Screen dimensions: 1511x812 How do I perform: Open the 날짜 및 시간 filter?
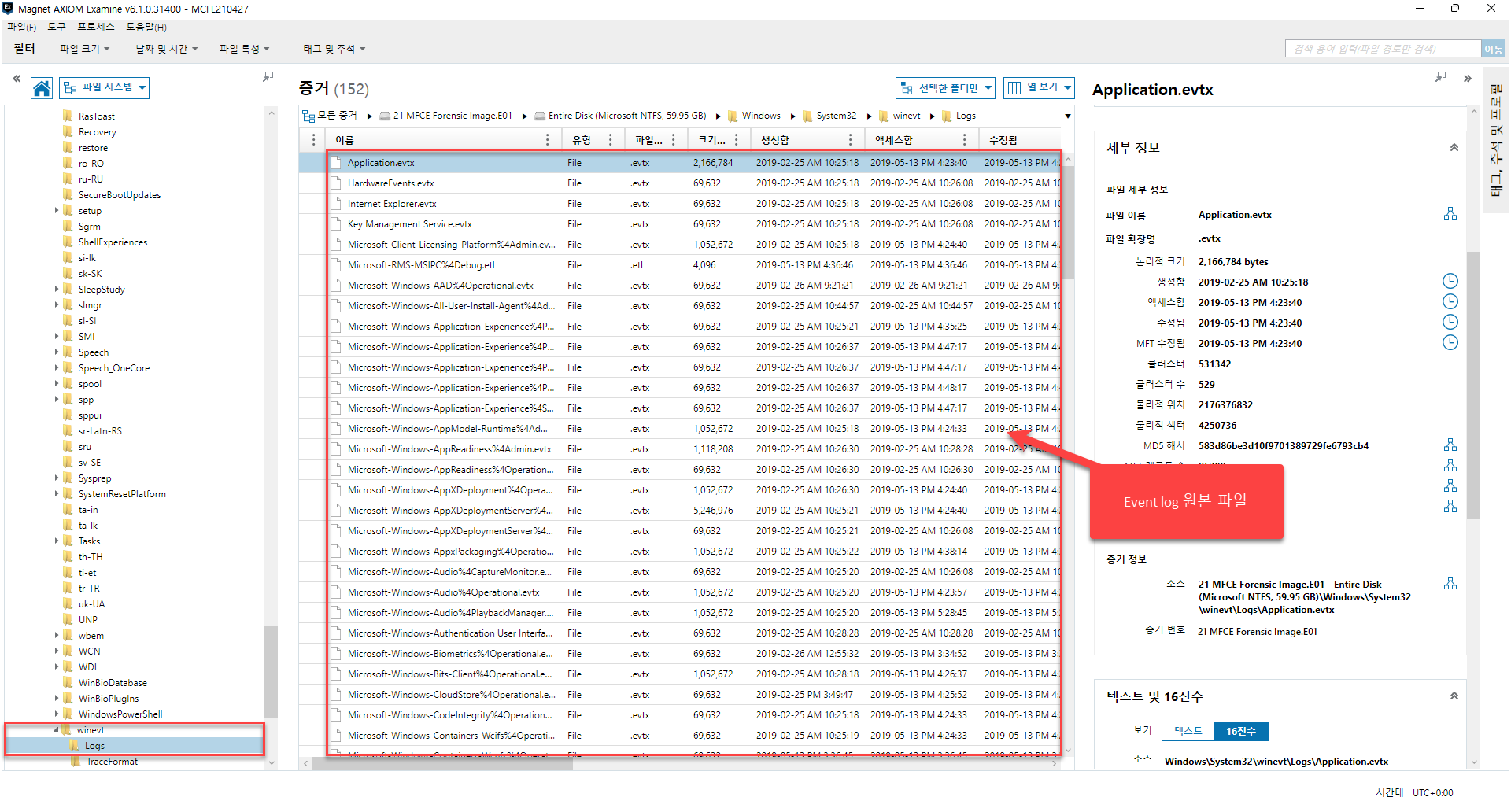pyautogui.click(x=166, y=49)
